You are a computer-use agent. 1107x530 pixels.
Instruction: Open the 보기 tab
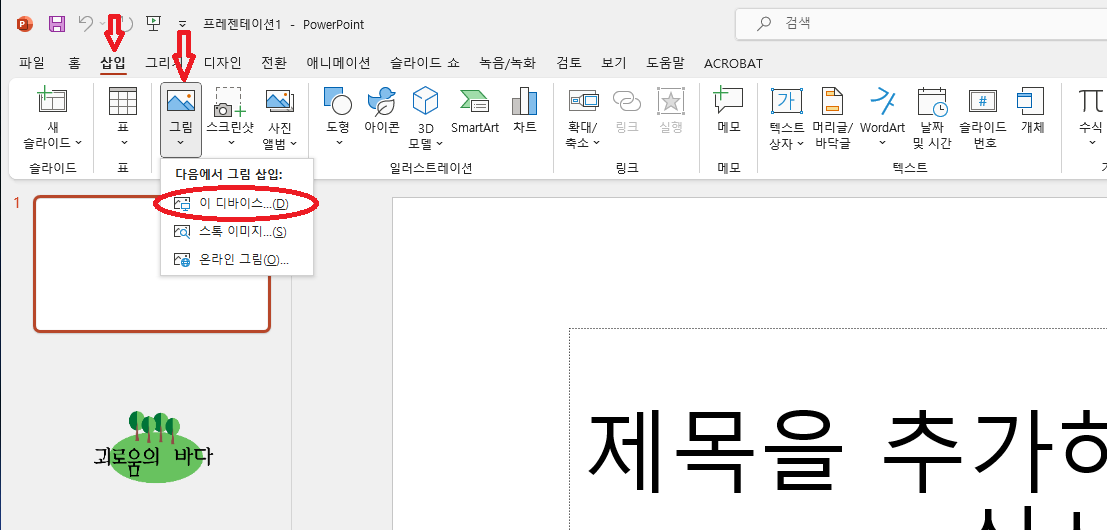click(x=614, y=63)
